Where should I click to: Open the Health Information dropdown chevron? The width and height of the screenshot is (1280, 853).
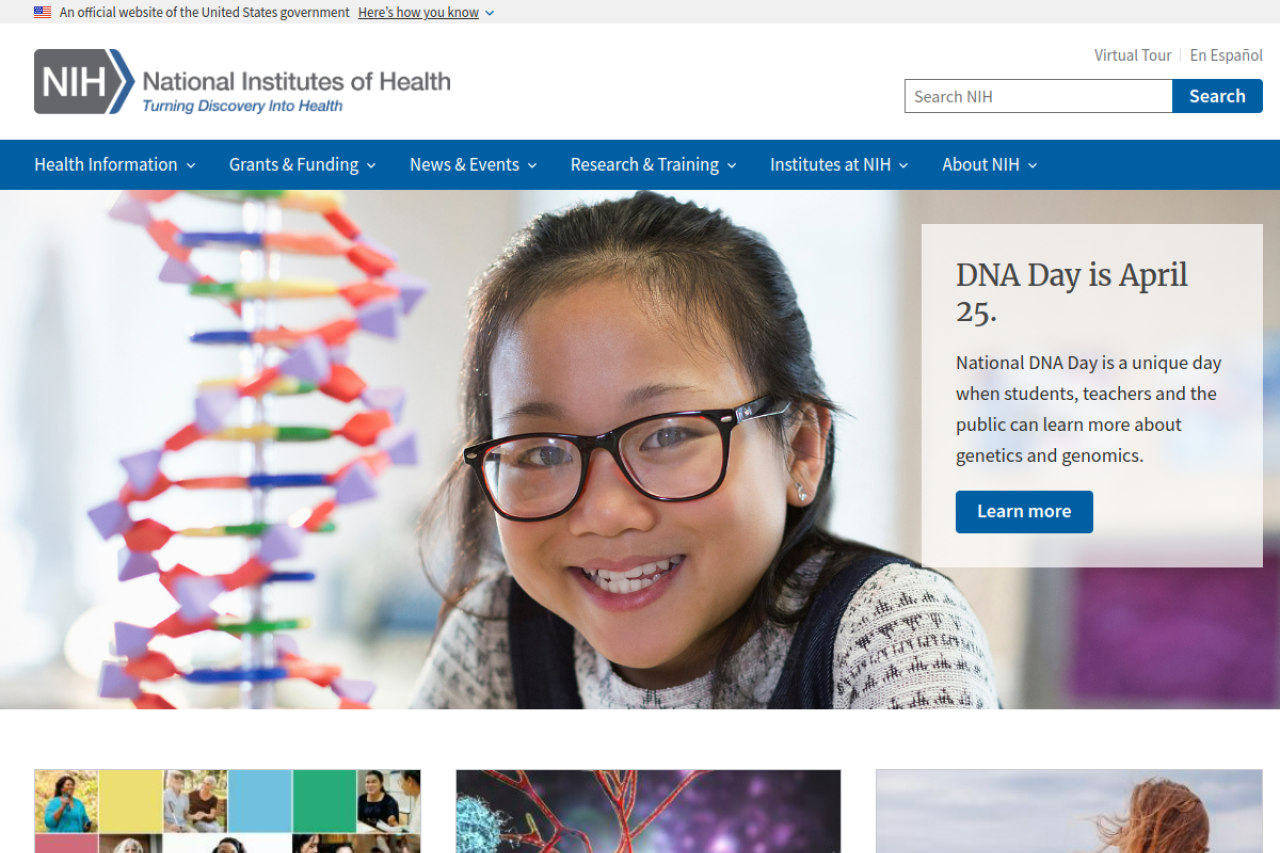pyautogui.click(x=191, y=165)
